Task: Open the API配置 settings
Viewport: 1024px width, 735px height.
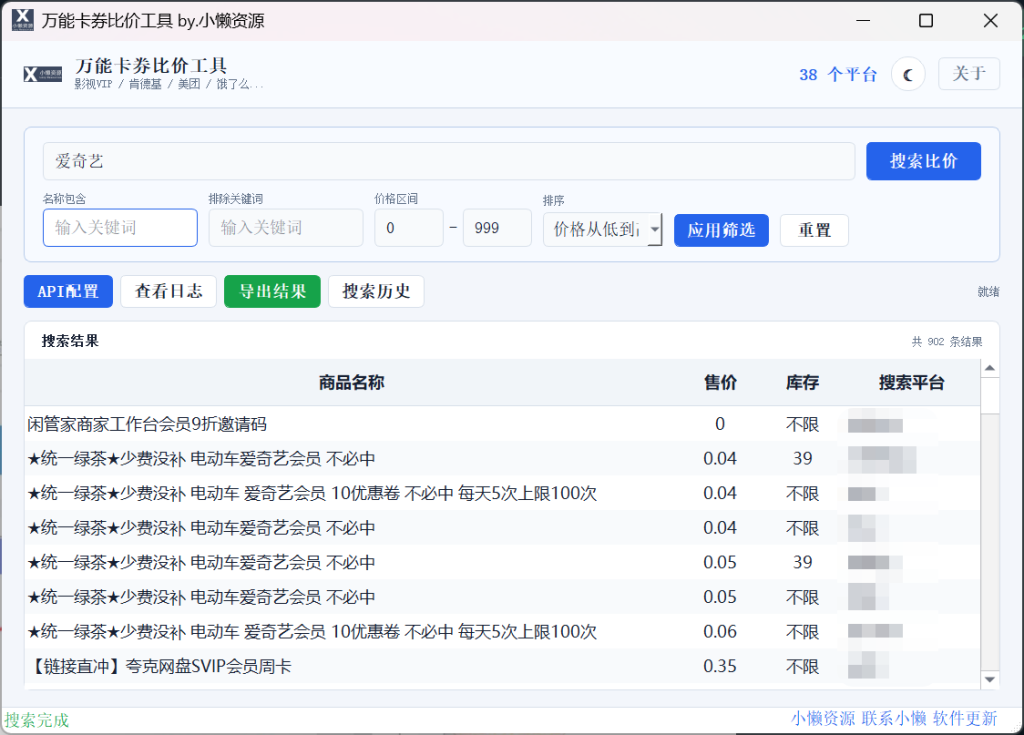Action: click(68, 291)
